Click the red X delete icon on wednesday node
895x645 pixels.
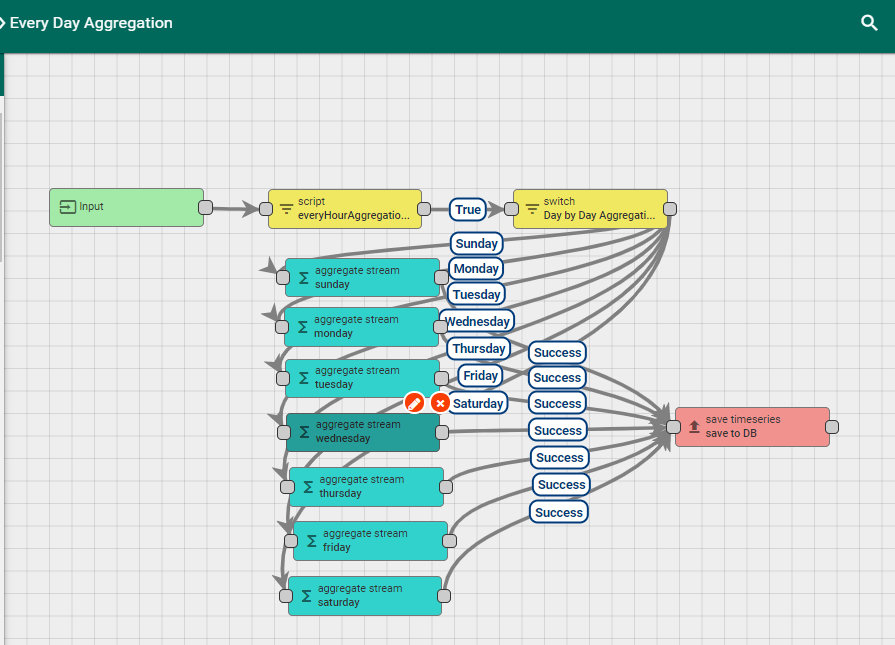[x=440, y=402]
